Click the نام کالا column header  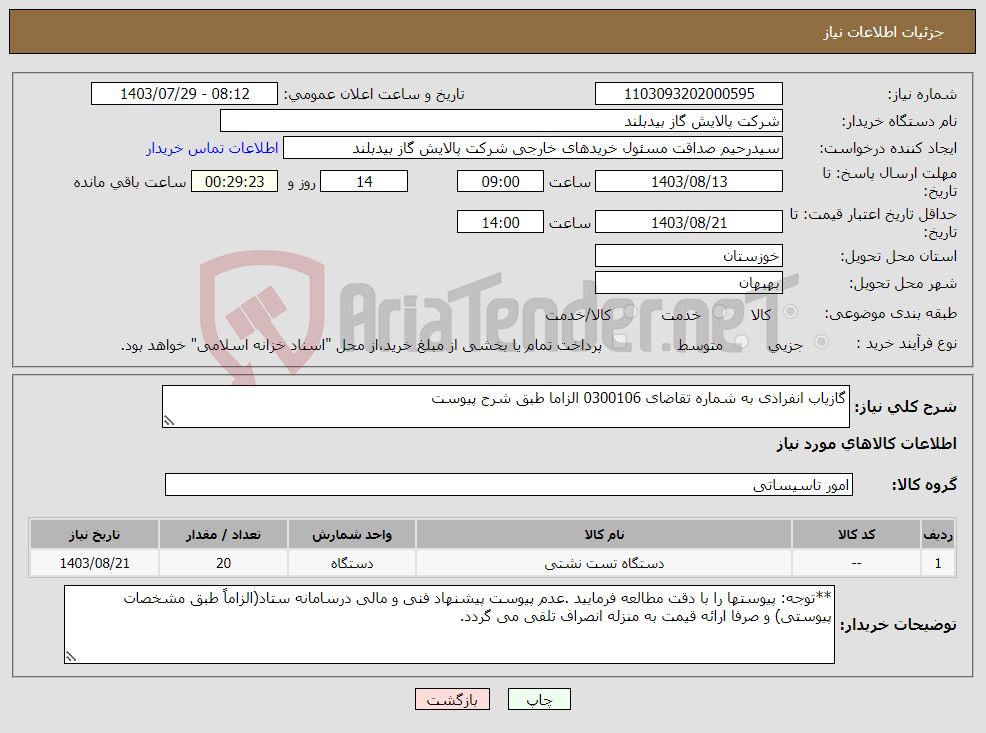(x=604, y=534)
